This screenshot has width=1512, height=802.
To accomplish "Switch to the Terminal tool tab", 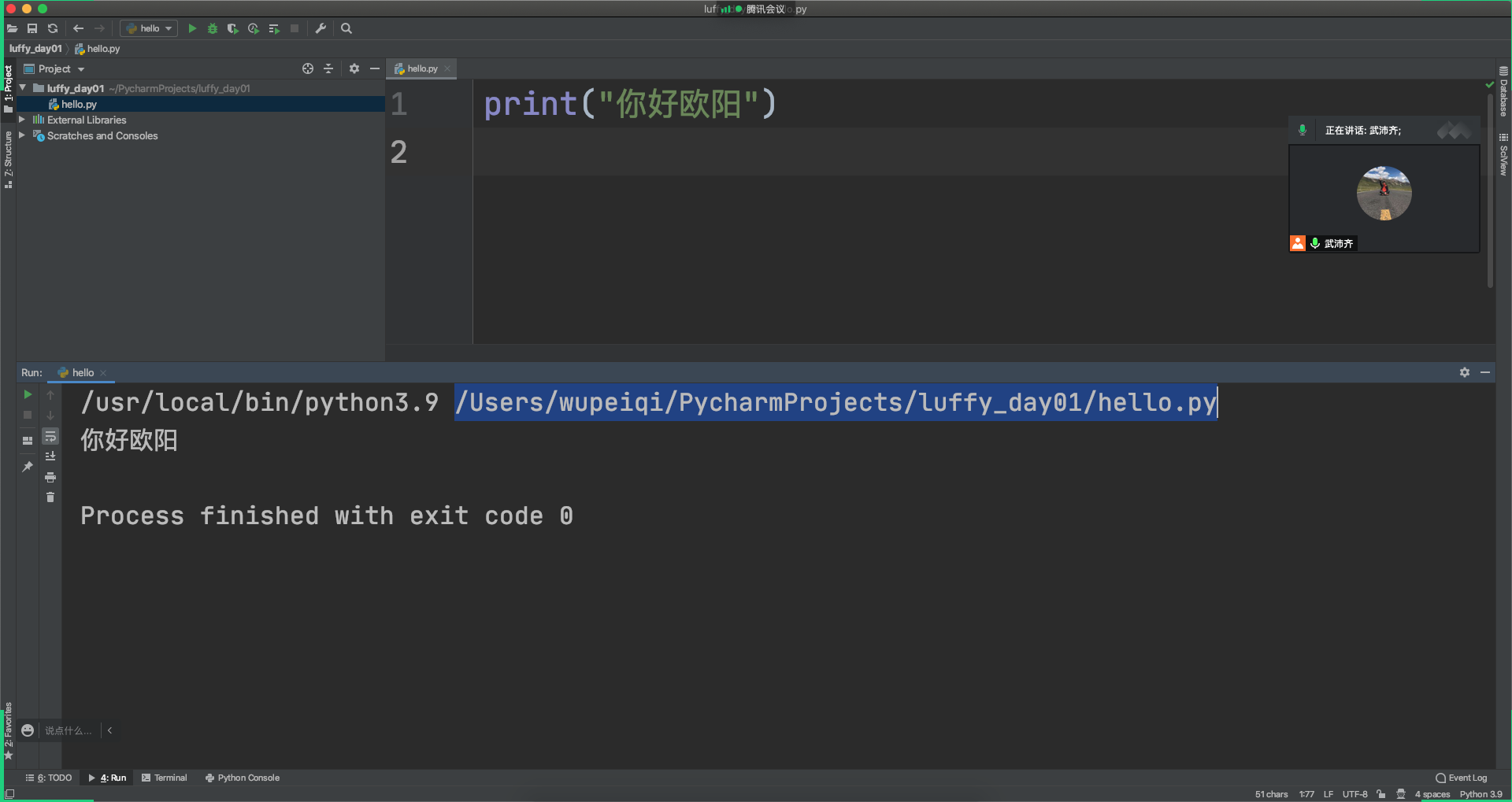I will pyautogui.click(x=165, y=778).
